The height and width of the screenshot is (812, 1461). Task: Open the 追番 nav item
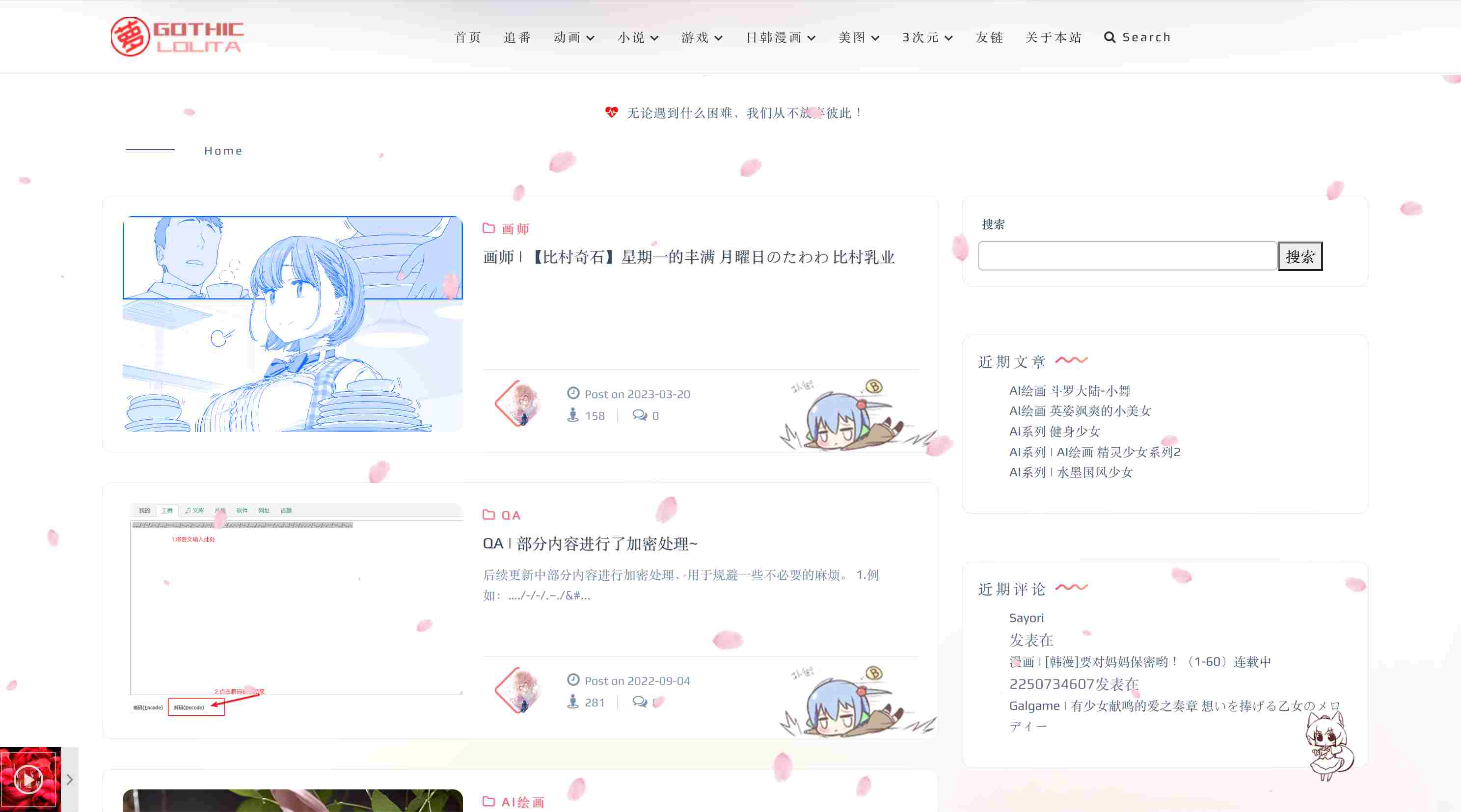(x=518, y=37)
